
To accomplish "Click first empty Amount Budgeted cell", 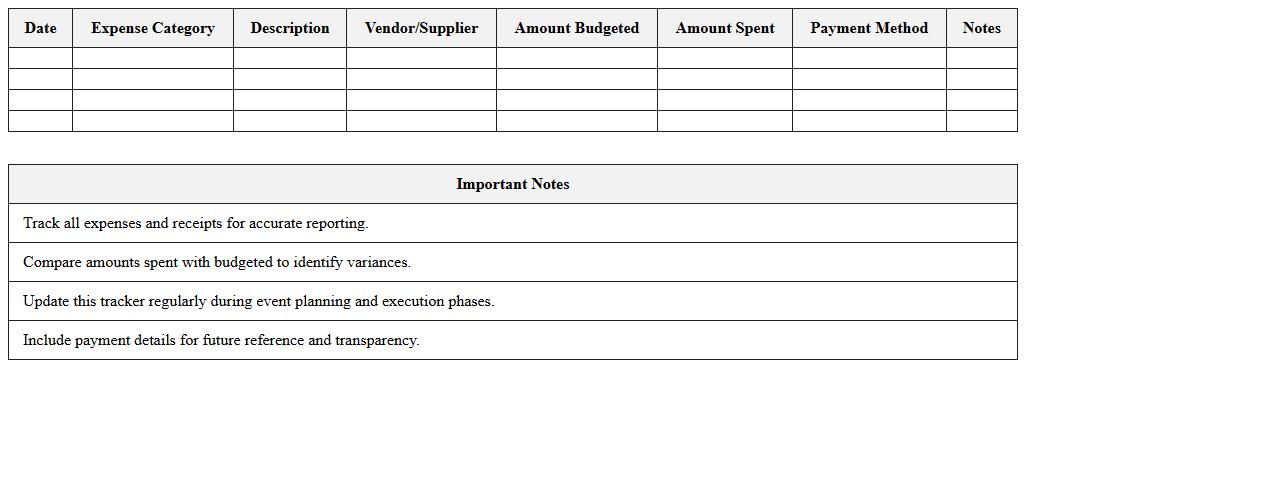I will point(577,58).
